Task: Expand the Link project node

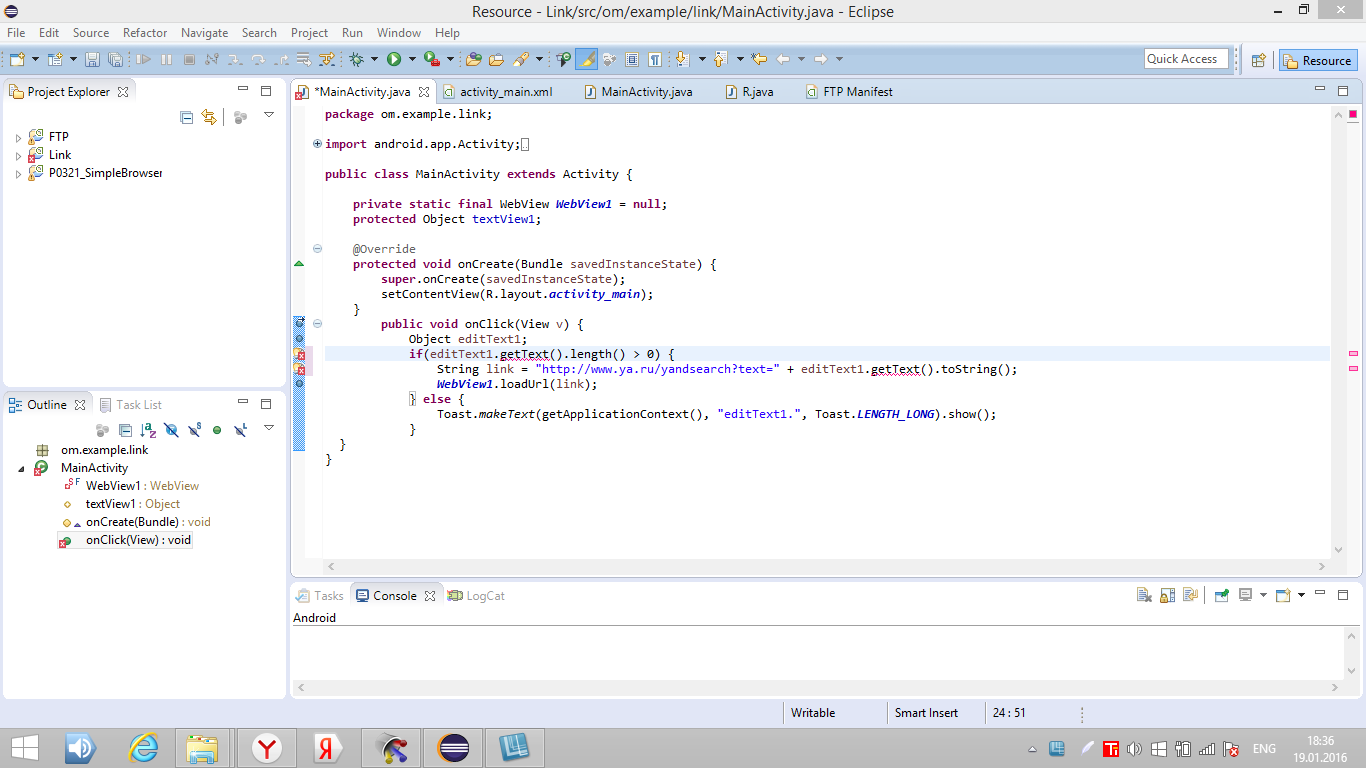Action: coord(18,155)
